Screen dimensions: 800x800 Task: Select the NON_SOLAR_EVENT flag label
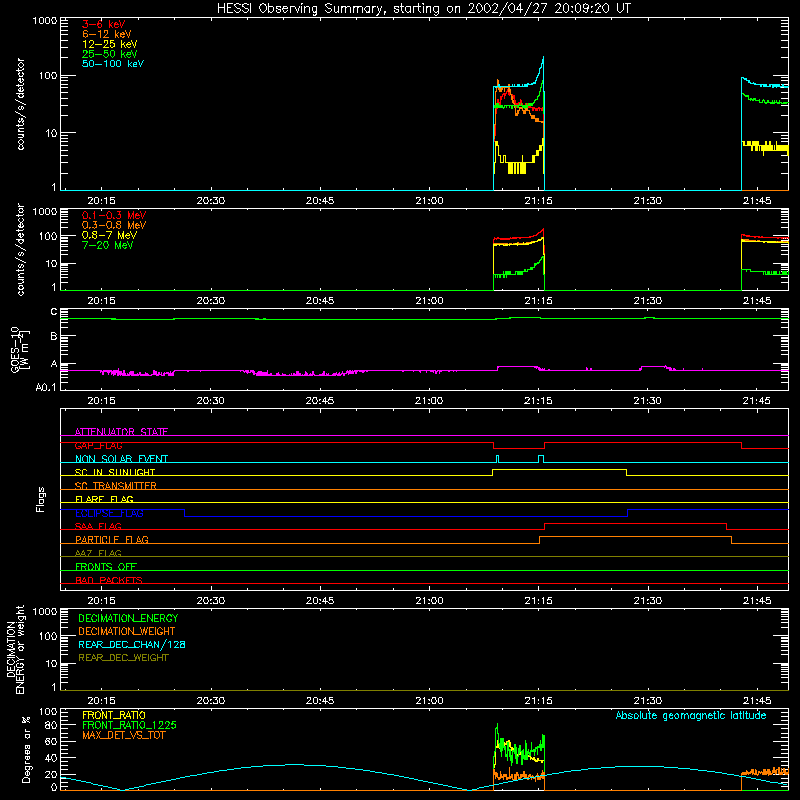[x=121, y=459]
